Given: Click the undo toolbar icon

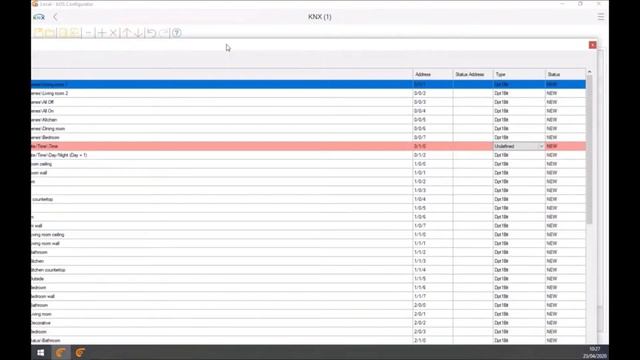Looking at the screenshot, I should coord(151,33).
